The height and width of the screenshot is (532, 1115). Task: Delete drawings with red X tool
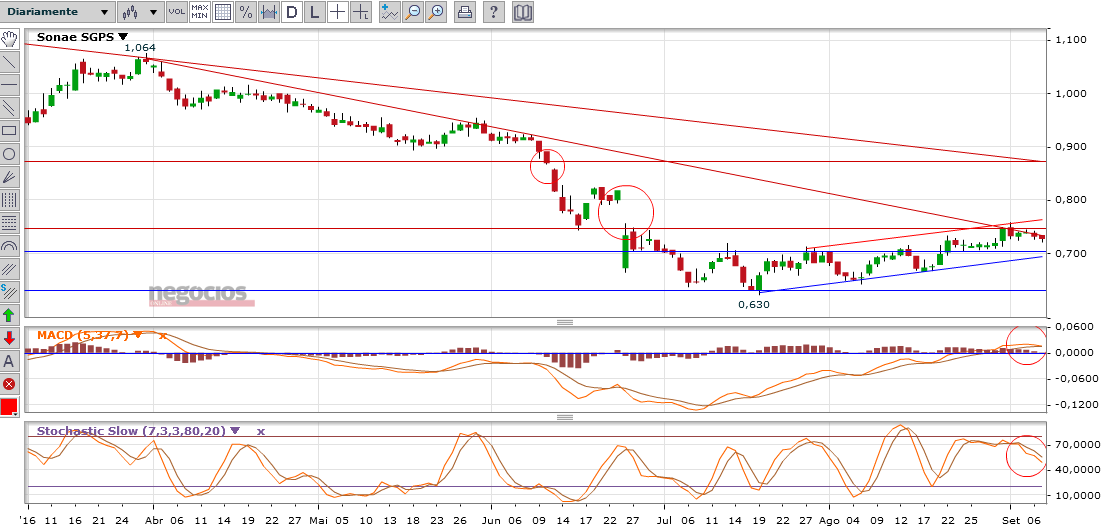coord(9,384)
